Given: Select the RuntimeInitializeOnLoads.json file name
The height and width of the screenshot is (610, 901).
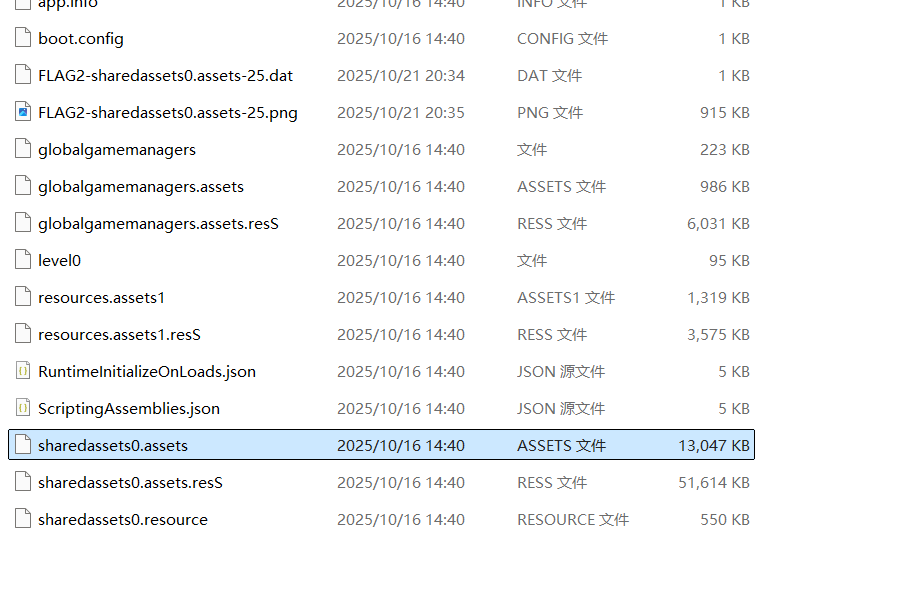Looking at the screenshot, I should tap(147, 372).
